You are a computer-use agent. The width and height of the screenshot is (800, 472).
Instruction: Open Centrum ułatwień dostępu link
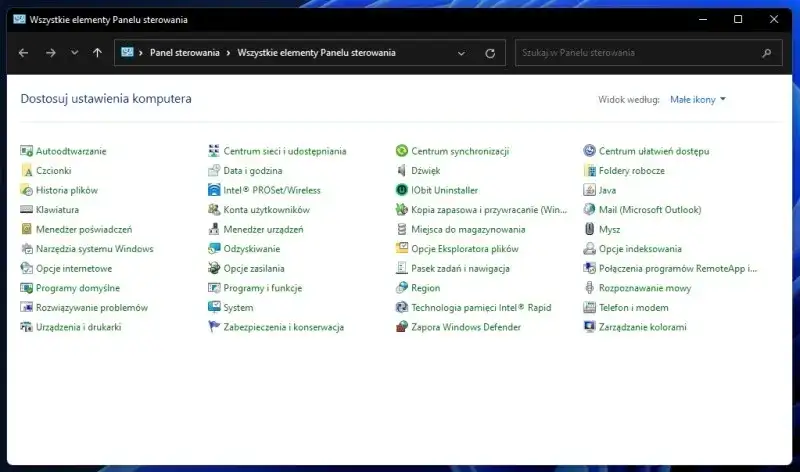(654, 151)
